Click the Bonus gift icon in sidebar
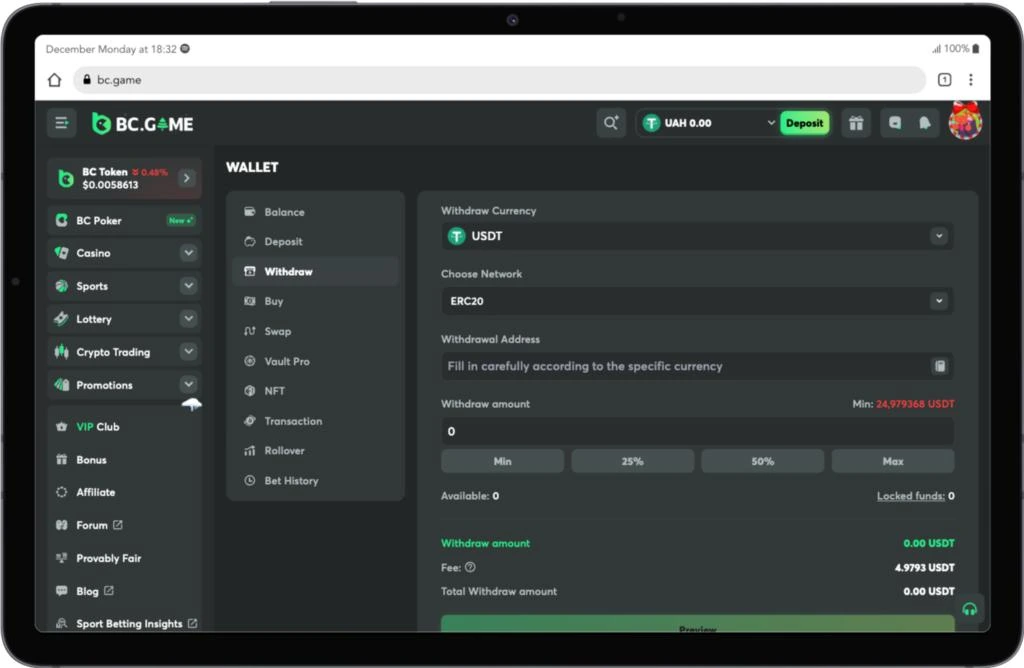The width and height of the screenshot is (1024, 668). click(61, 460)
